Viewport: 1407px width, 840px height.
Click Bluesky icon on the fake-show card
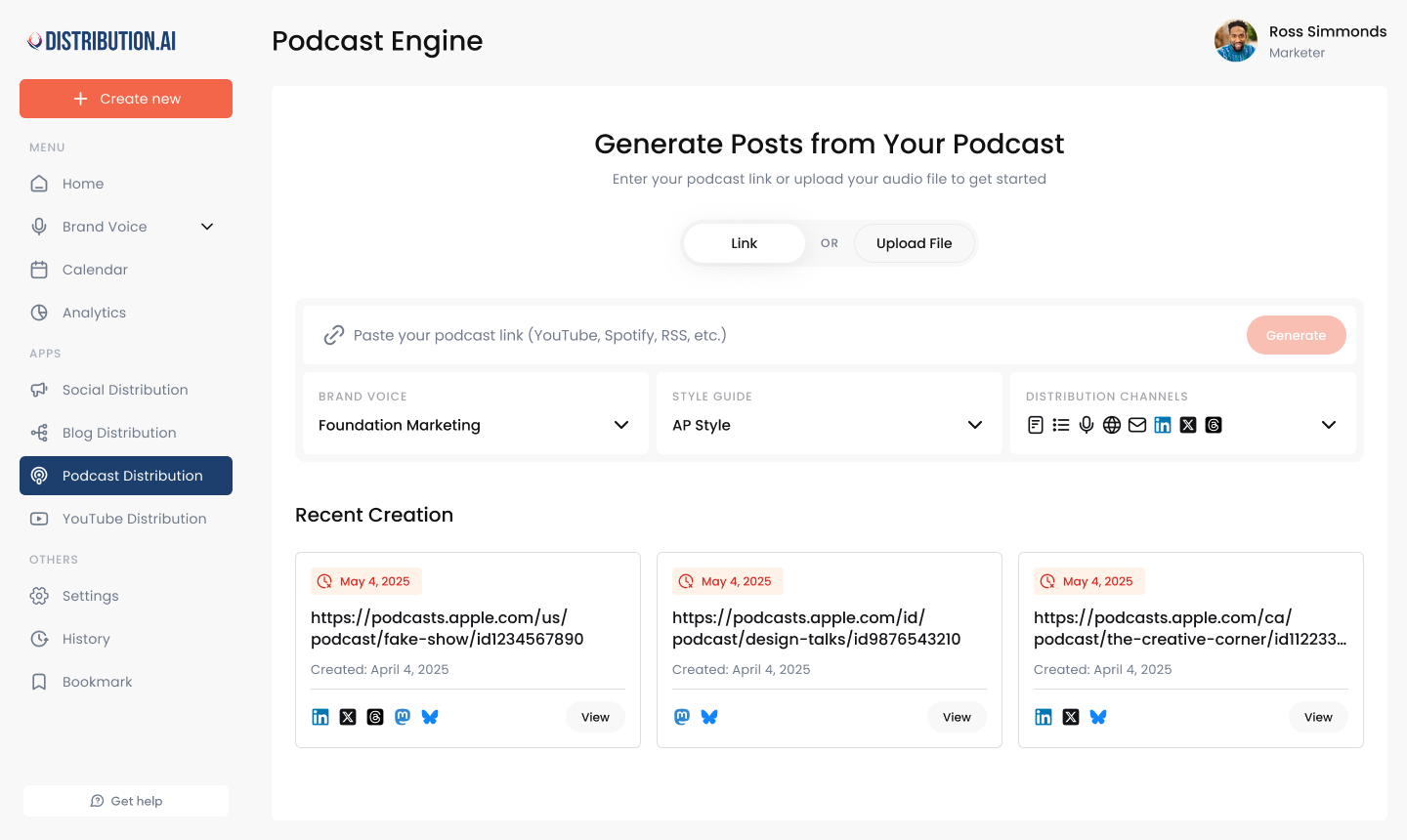(x=430, y=717)
